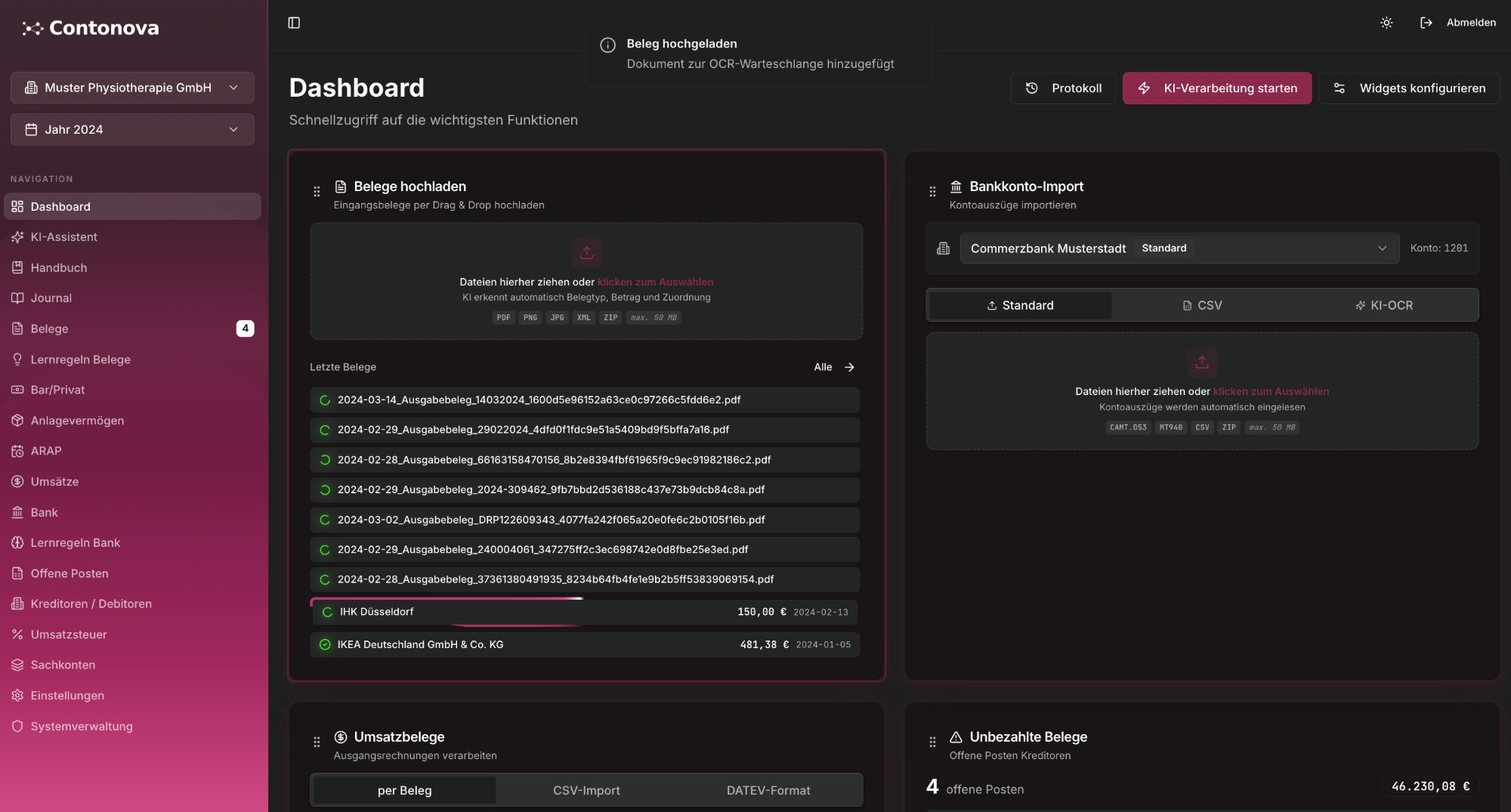Viewport: 1511px width, 812px height.
Task: Open the Umsatzsteuer navigation entry
Action: pos(68,634)
